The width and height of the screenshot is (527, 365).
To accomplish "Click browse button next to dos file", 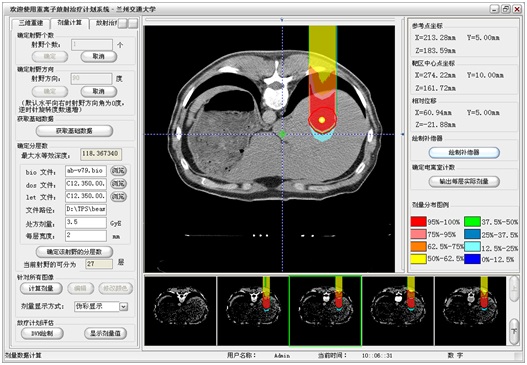I will tap(118, 184).
